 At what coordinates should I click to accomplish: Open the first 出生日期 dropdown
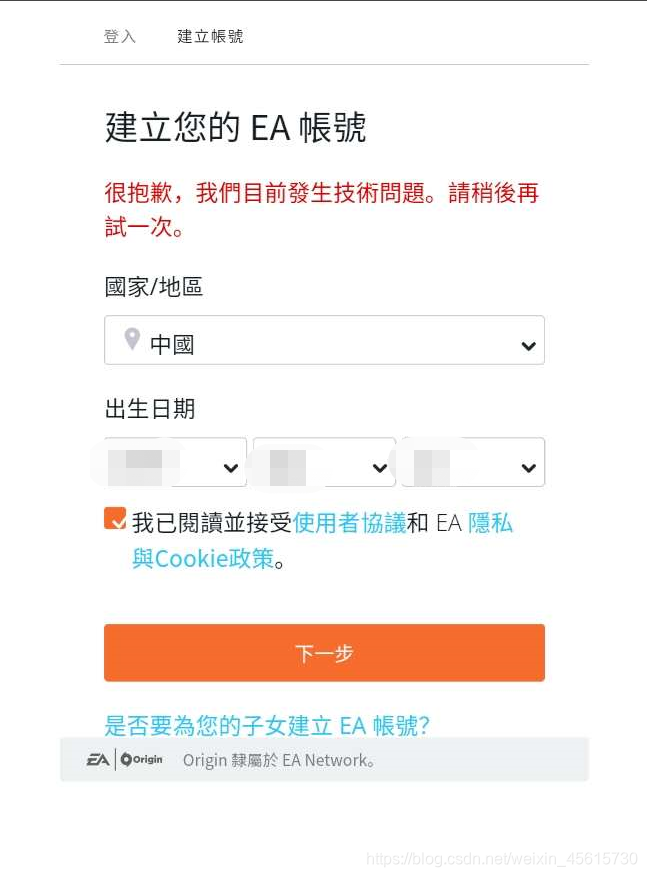[x=175, y=462]
